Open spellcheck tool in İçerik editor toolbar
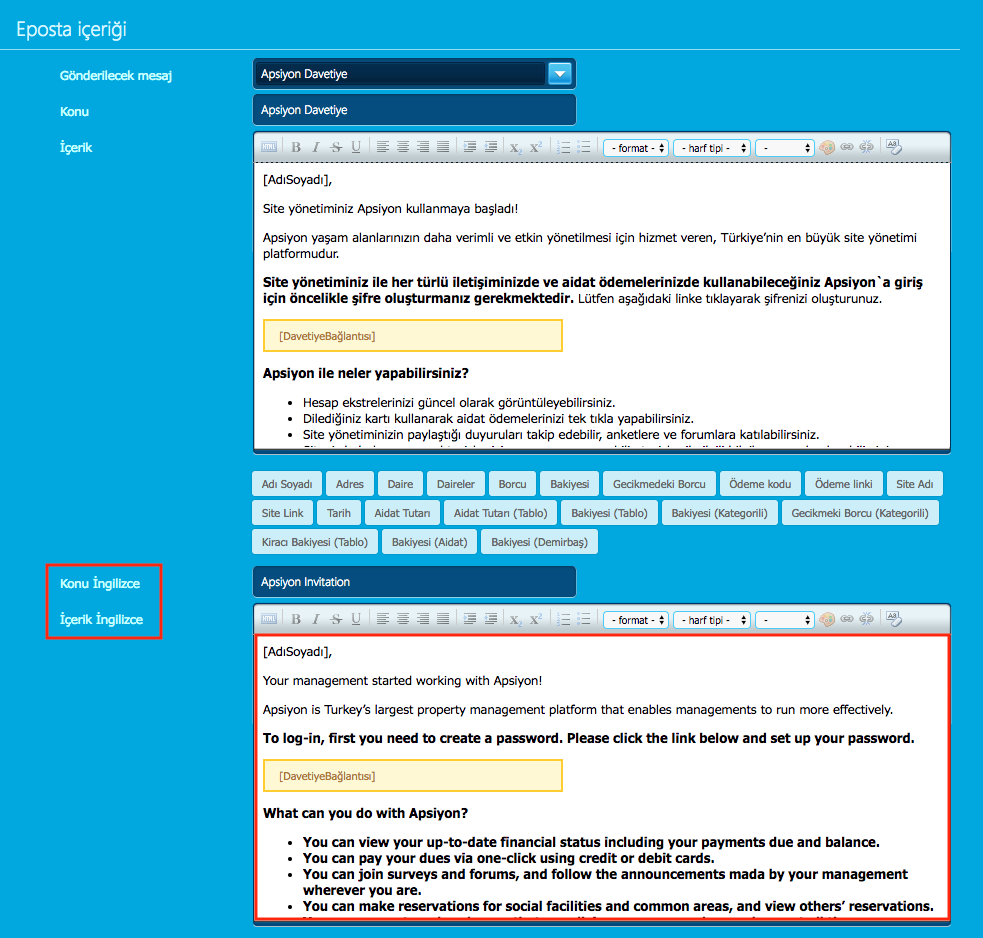Screen dimensions: 983x938 coord(894,147)
